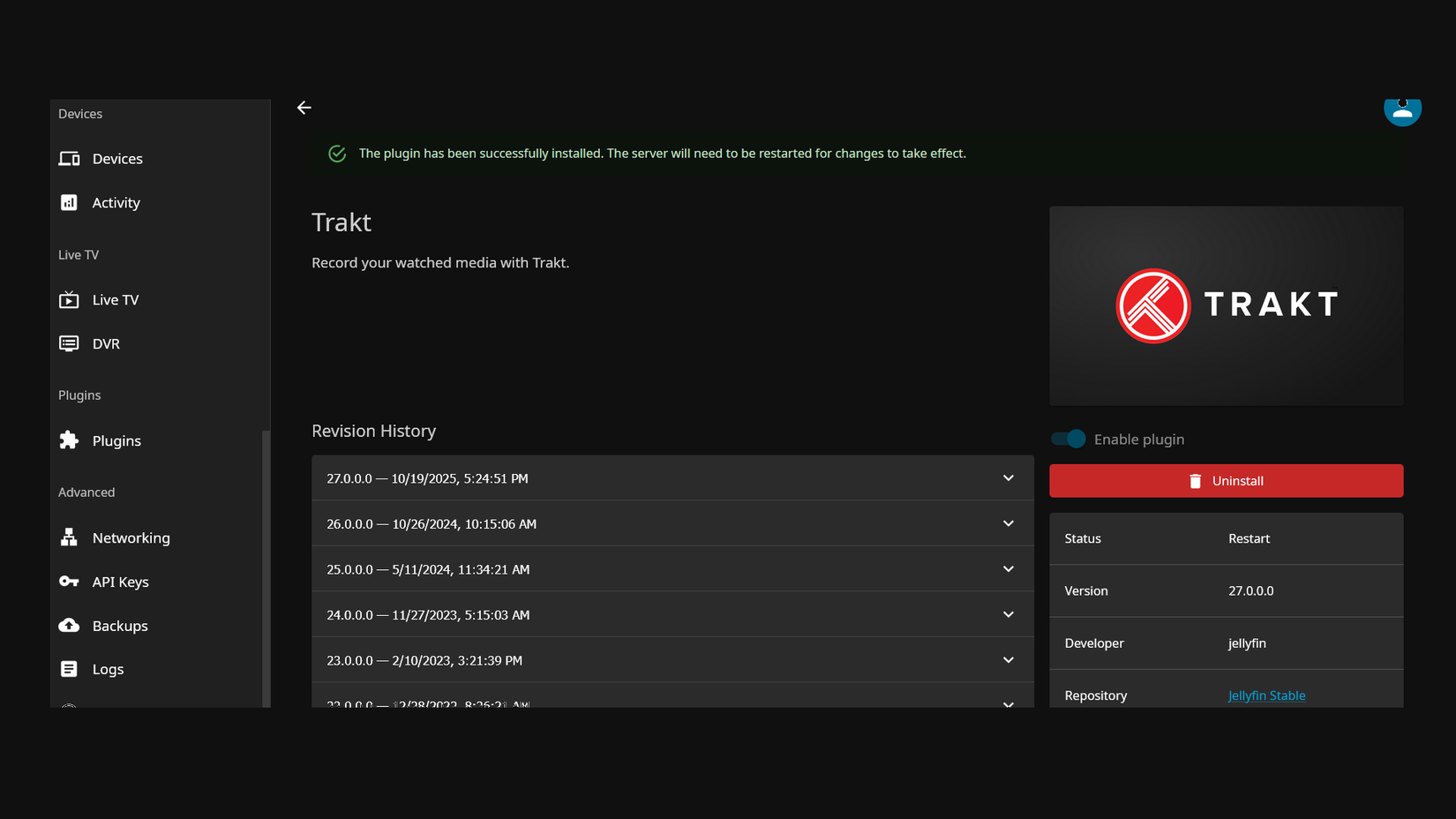
Task: Click the Live TV section header label
Action: pos(79,255)
